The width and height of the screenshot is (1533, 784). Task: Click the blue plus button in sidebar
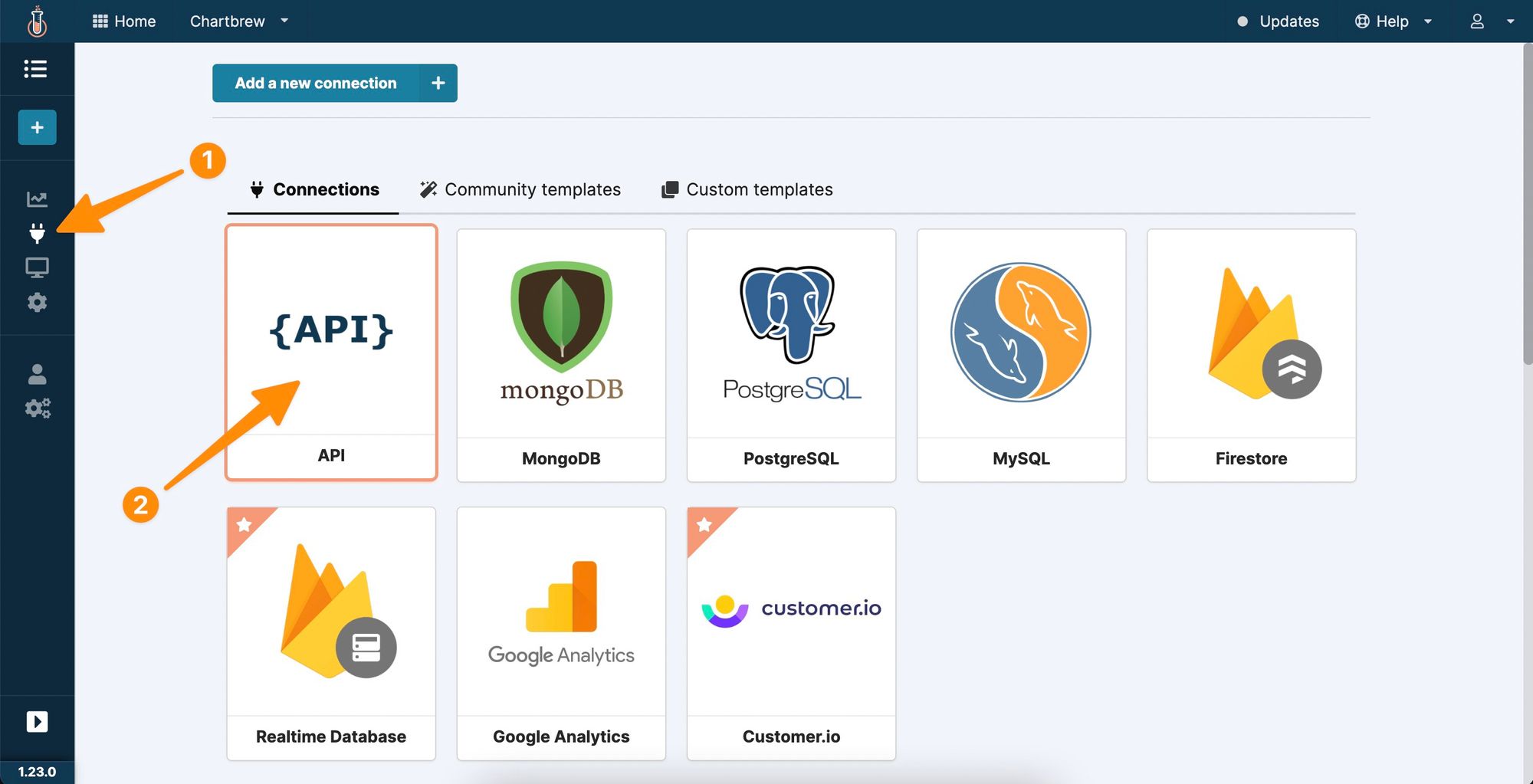pyautogui.click(x=37, y=127)
